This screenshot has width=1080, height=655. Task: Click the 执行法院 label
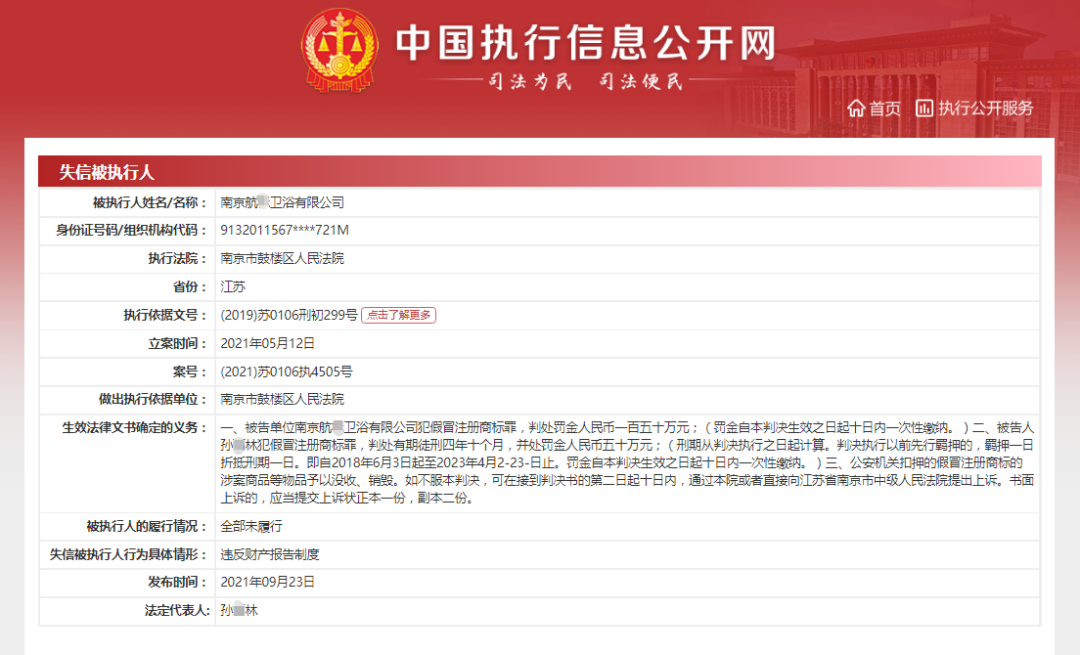[x=177, y=259]
